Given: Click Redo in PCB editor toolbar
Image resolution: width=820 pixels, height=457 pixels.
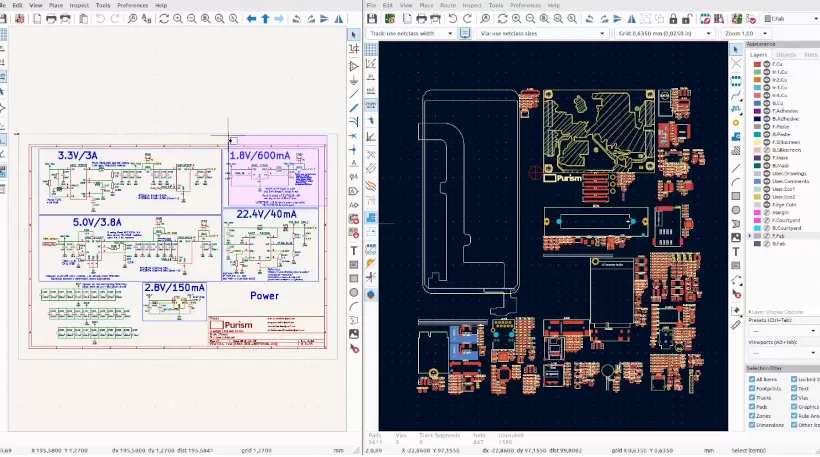Looking at the screenshot, I should [x=467, y=19].
